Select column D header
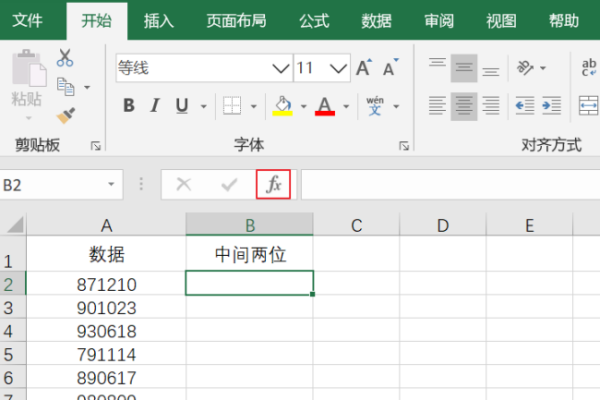Image resolution: width=600 pixels, height=400 pixels. click(443, 225)
